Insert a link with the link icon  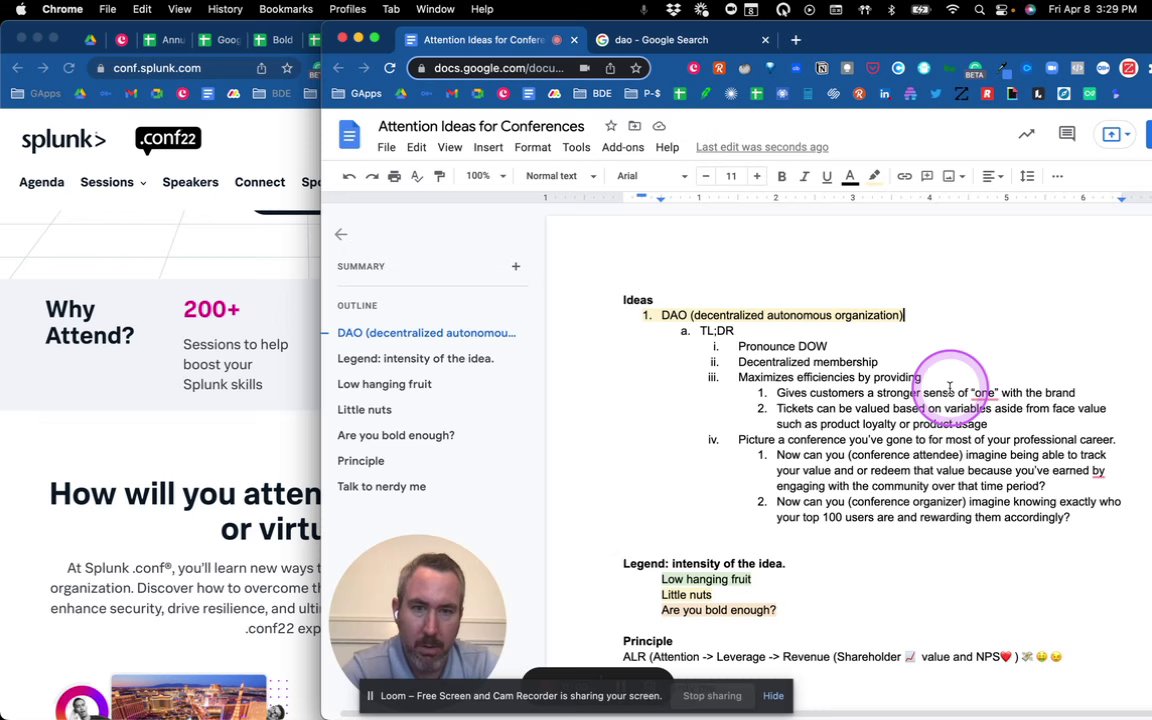click(904, 176)
